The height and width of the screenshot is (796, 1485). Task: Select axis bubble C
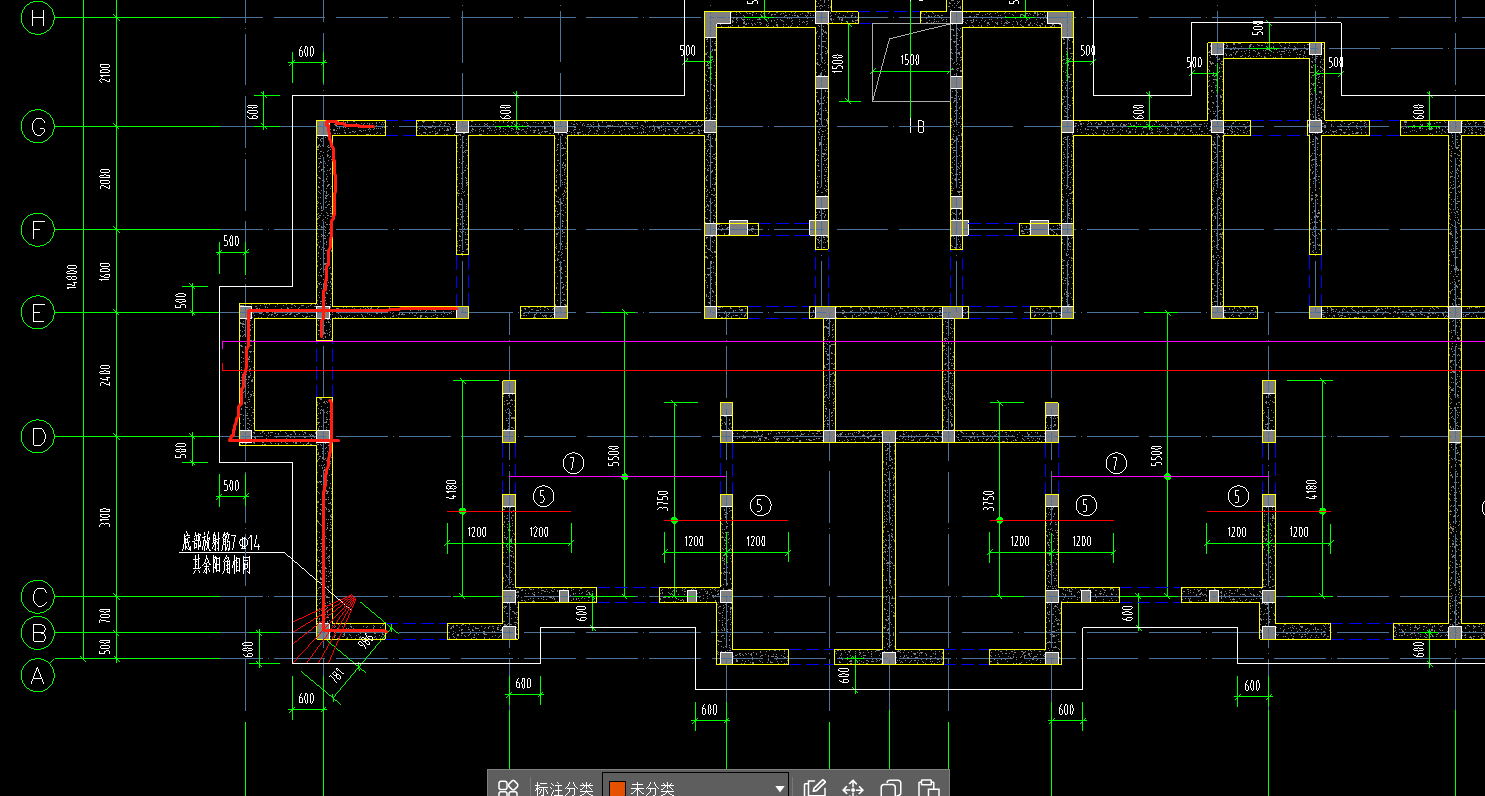coord(38,598)
